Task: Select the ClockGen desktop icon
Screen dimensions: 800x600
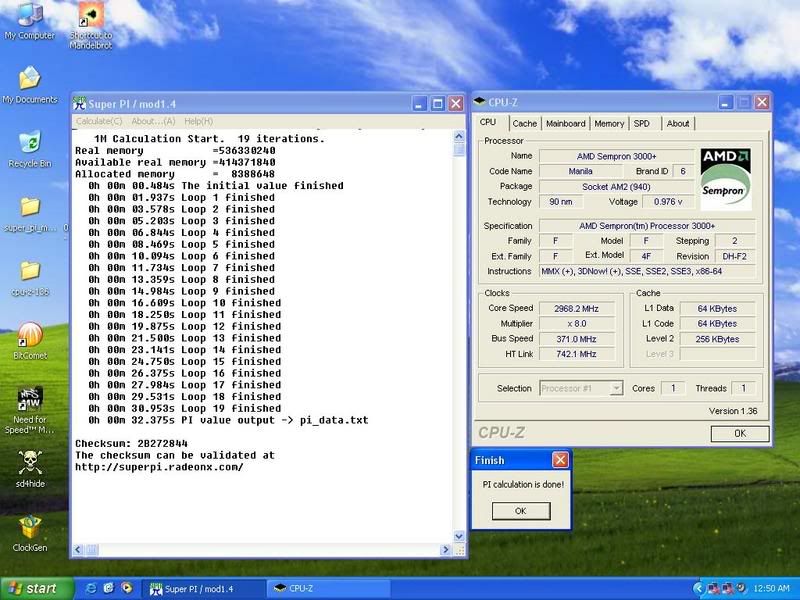Action: click(x=30, y=533)
